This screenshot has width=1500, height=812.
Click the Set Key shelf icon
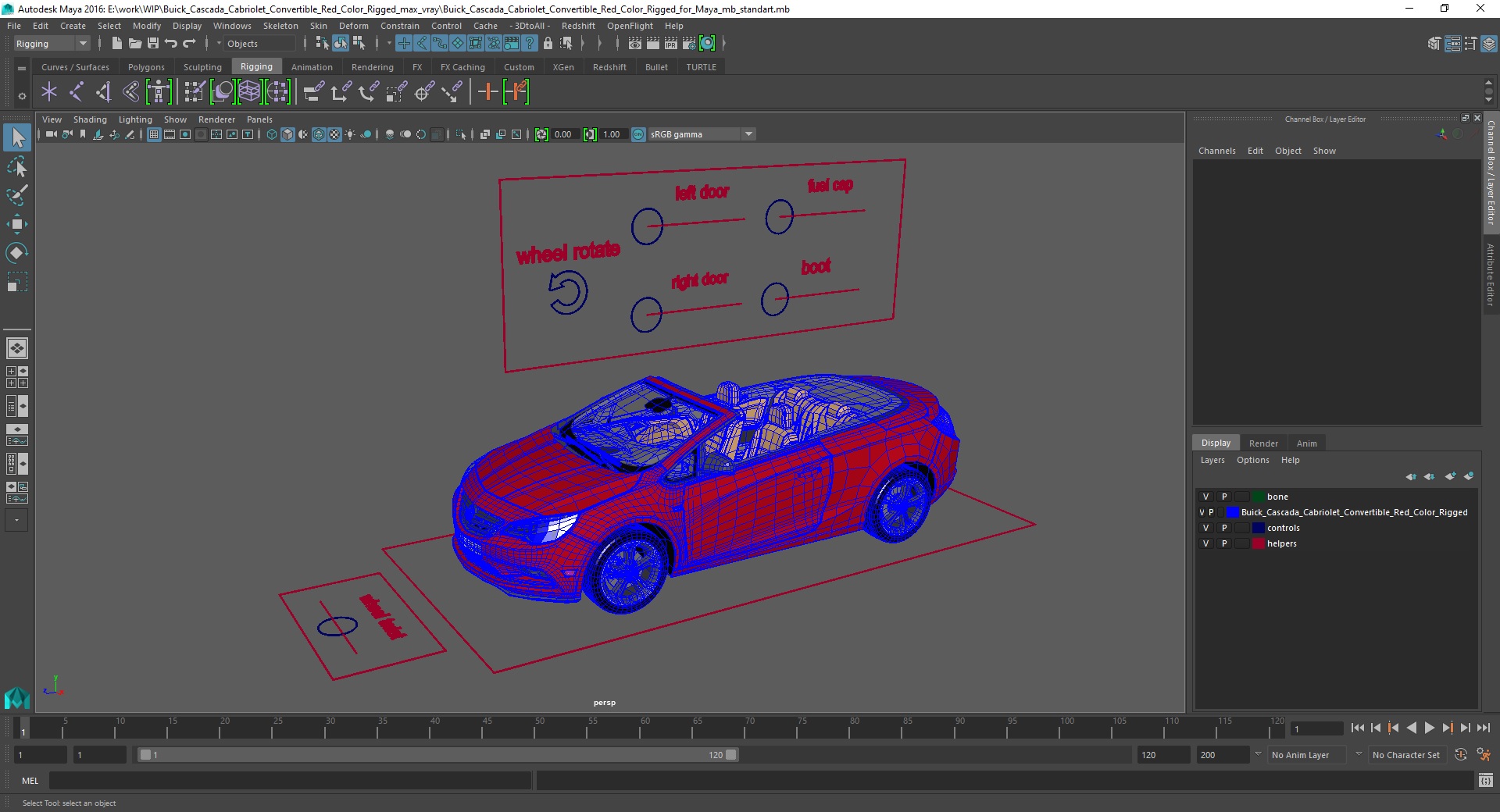pos(488,92)
